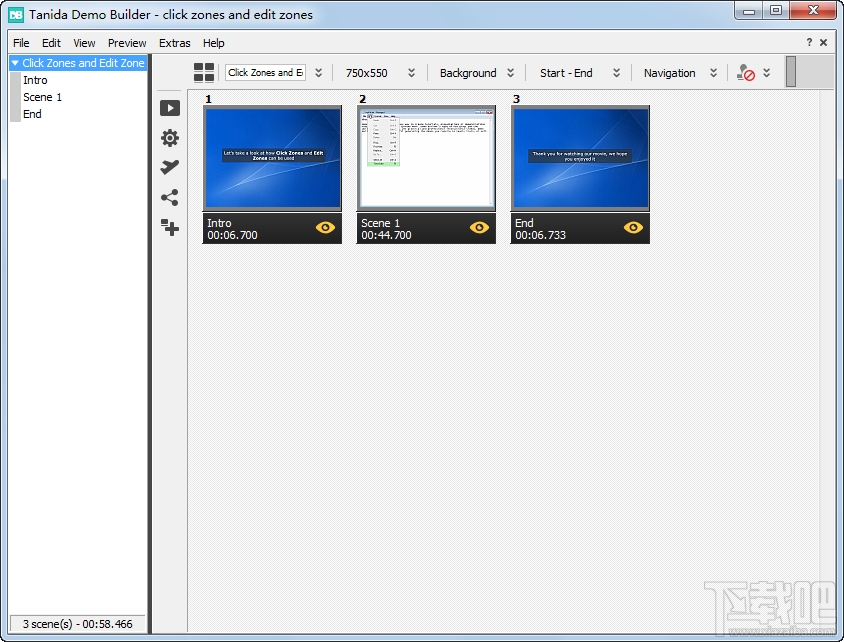The height and width of the screenshot is (642, 844).
Task: Select the Scene 1 thumbnail
Action: [426, 160]
